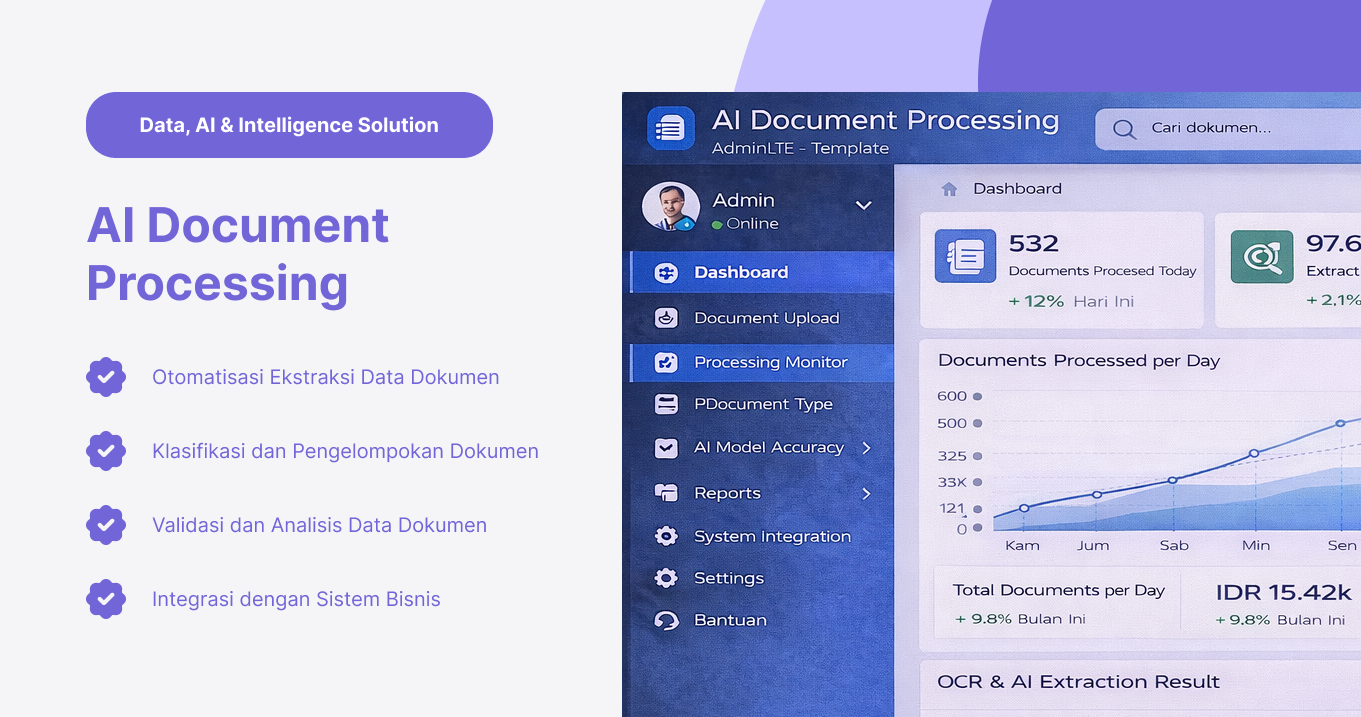1361x717 pixels.
Task: Click the System Integration gear icon
Action: pyautogui.click(x=666, y=536)
